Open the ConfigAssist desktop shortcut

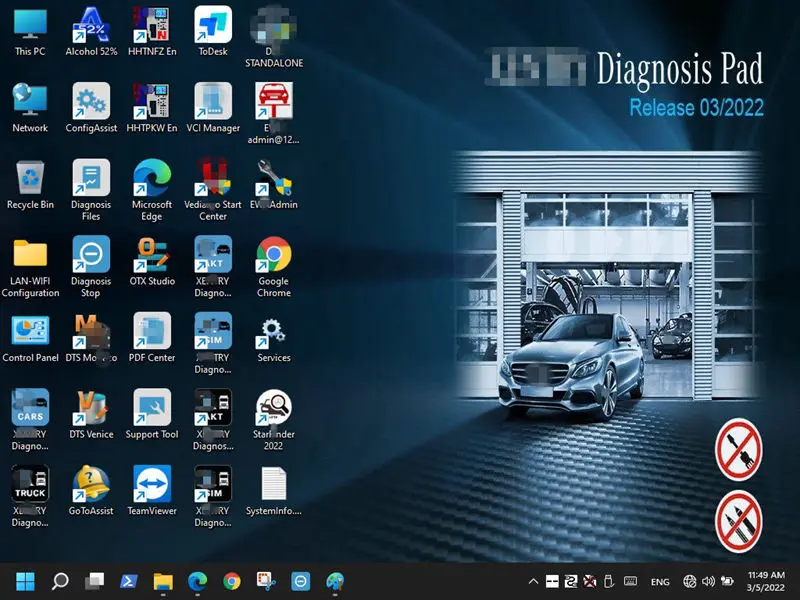pos(91,102)
